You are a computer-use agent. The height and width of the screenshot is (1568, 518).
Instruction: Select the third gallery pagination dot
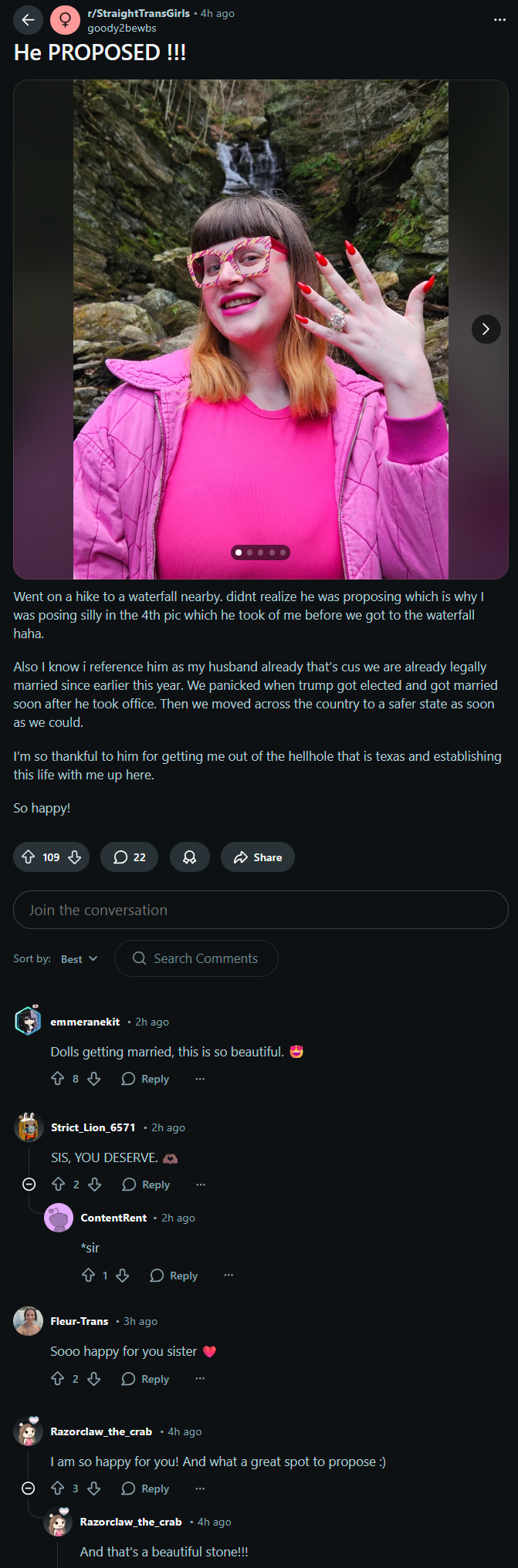(261, 553)
